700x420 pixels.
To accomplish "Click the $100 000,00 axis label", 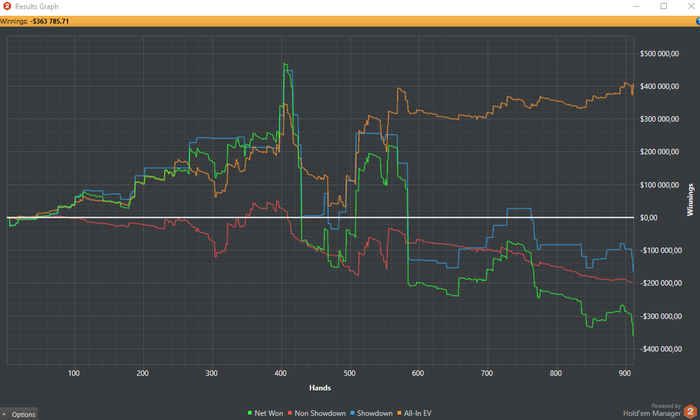I will [x=659, y=185].
